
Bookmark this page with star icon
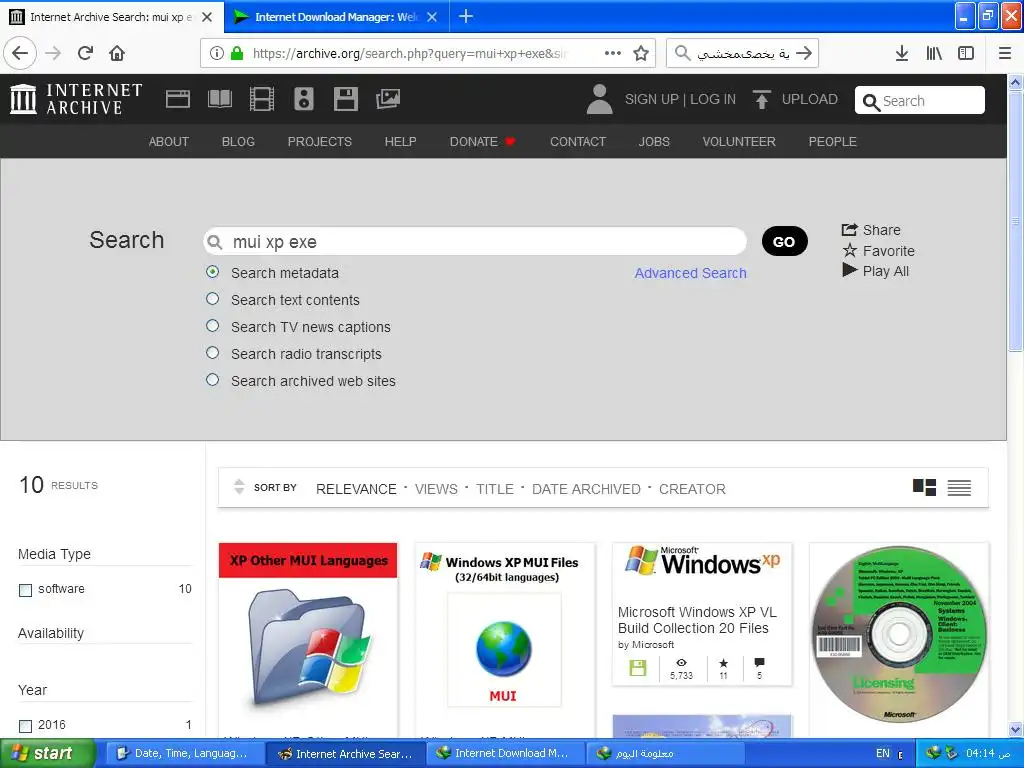point(641,53)
